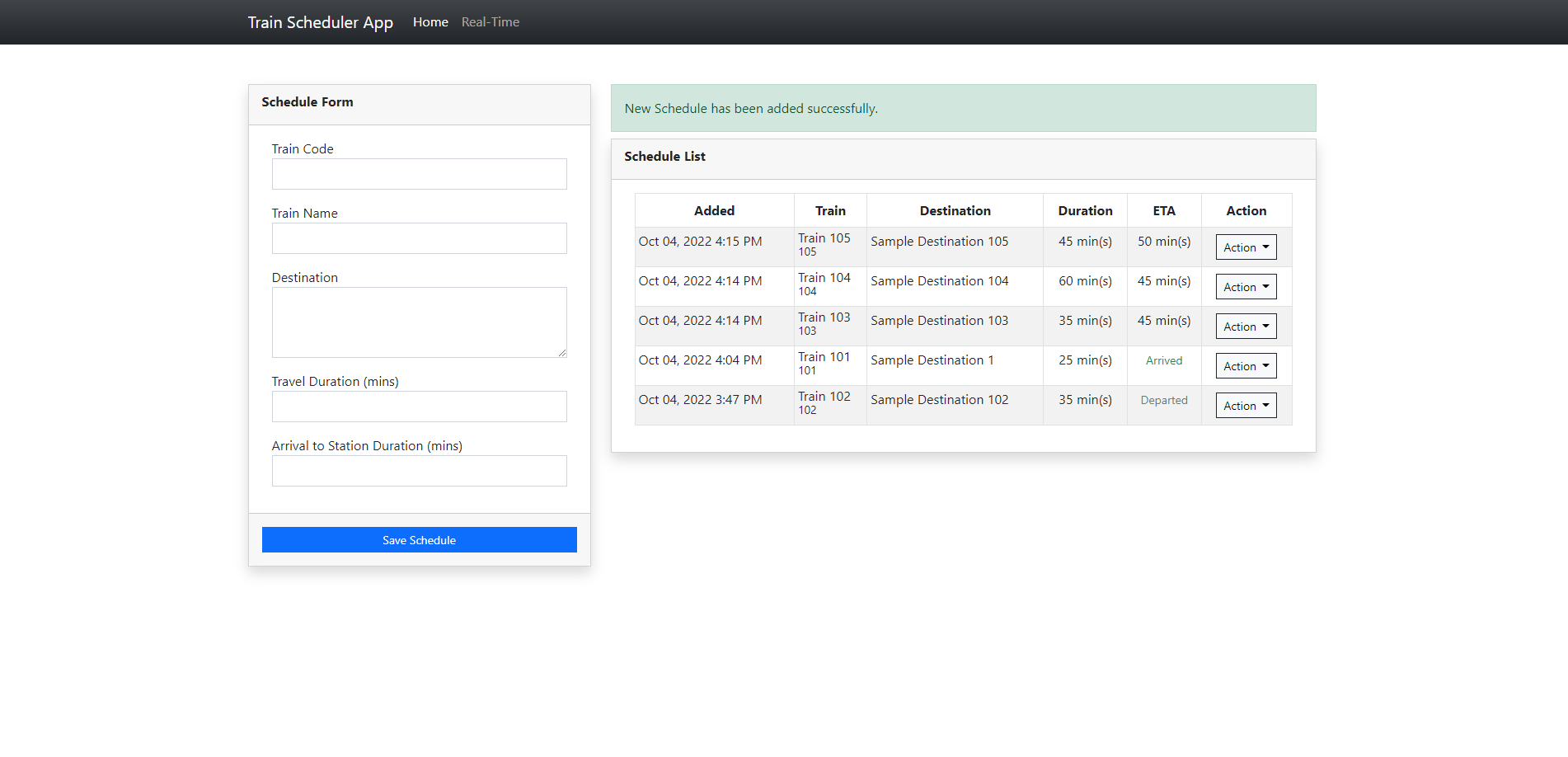
Task: Open the Action dropdown for the Arrived Train 101
Action: tap(1245, 365)
